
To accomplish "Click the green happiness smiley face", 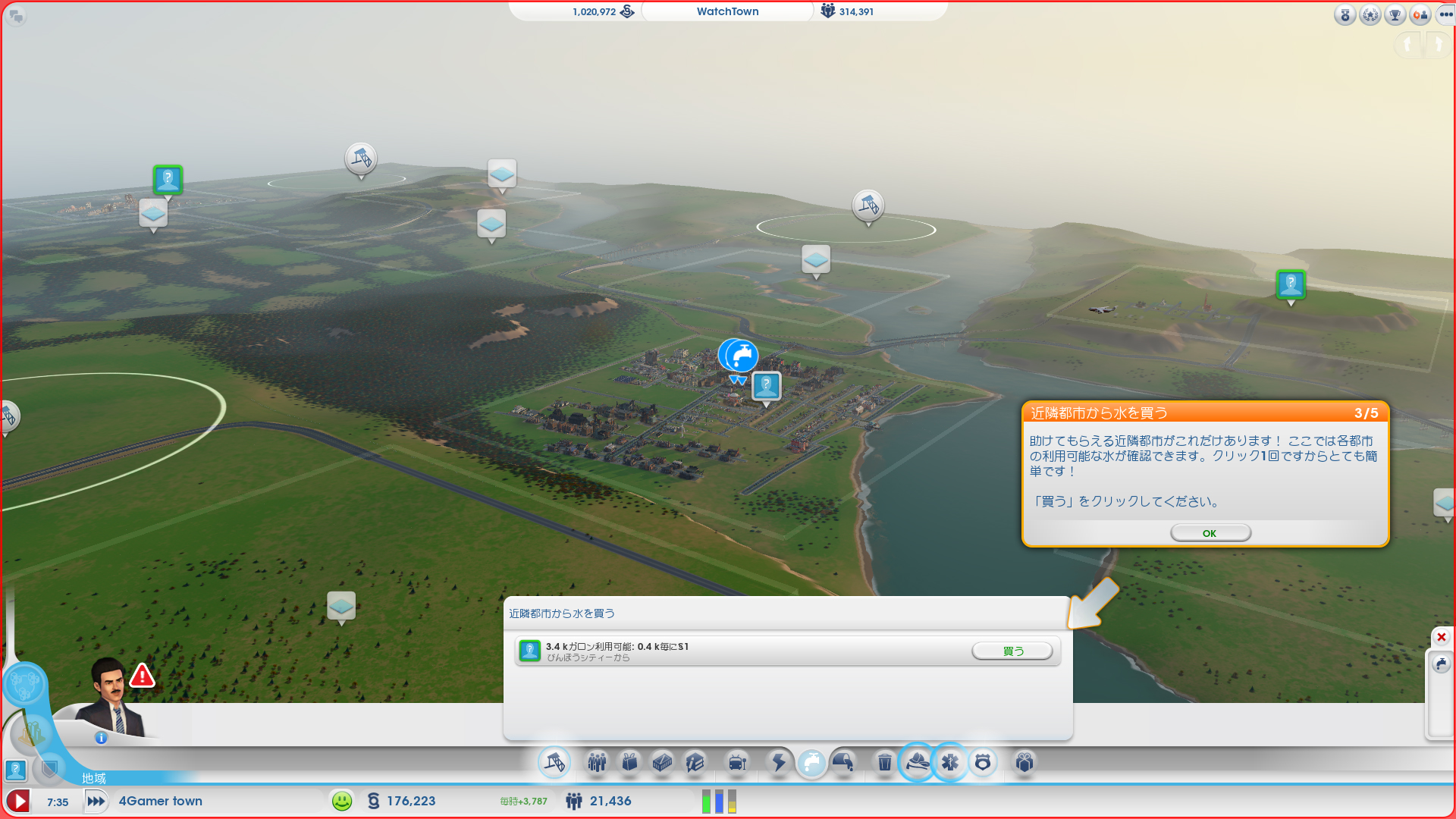I will point(342,801).
